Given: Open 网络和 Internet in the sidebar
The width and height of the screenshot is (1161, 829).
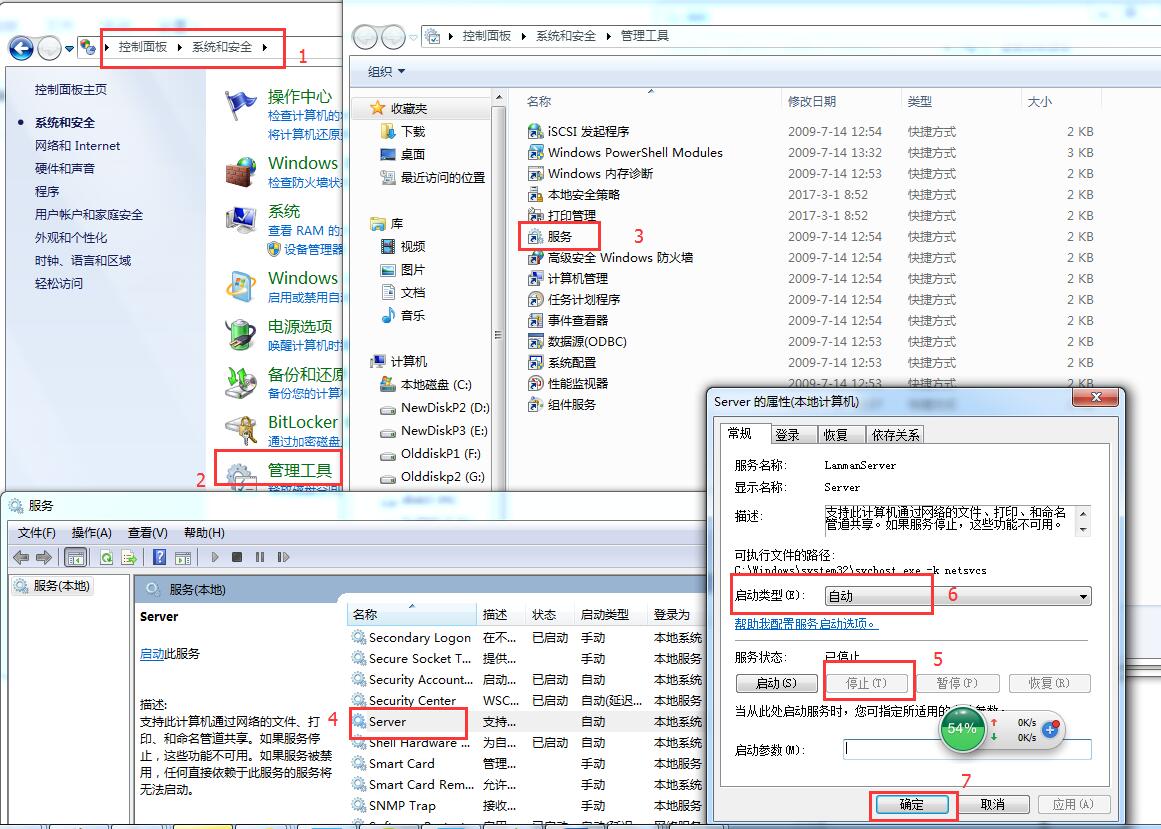Looking at the screenshot, I should coord(78,146).
